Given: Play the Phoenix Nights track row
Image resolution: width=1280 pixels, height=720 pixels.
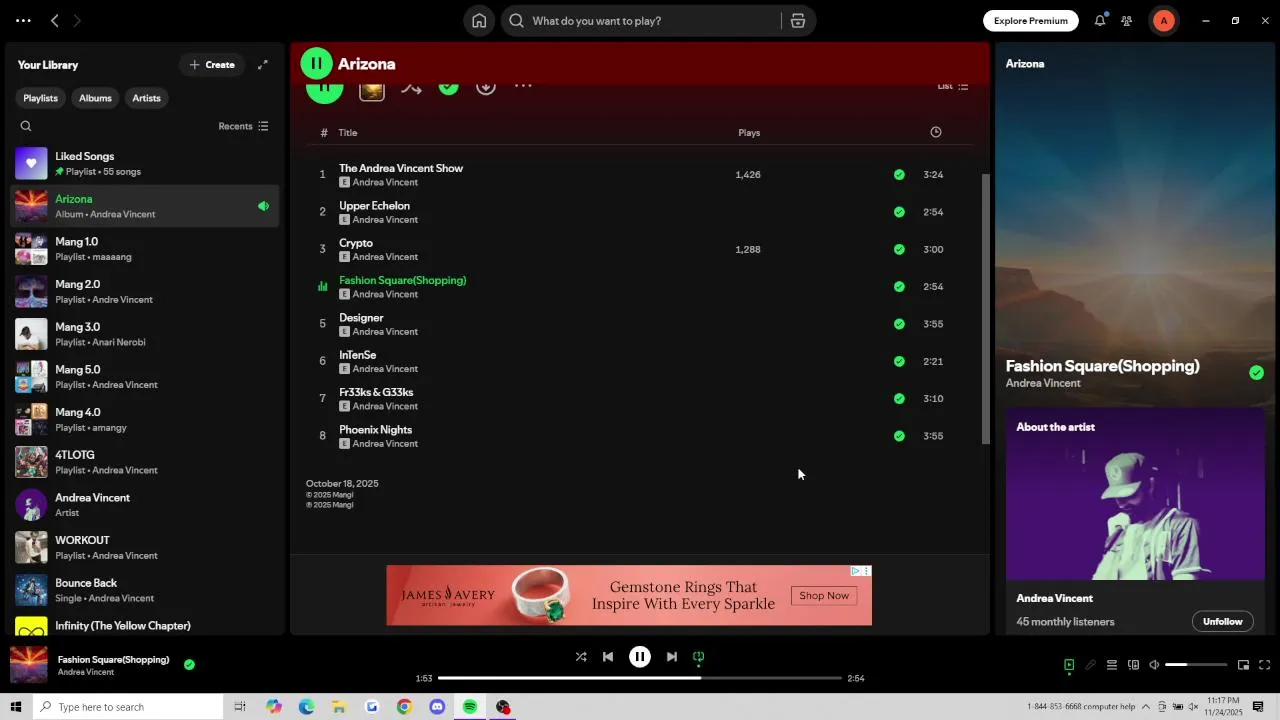Looking at the screenshot, I should click(x=640, y=436).
